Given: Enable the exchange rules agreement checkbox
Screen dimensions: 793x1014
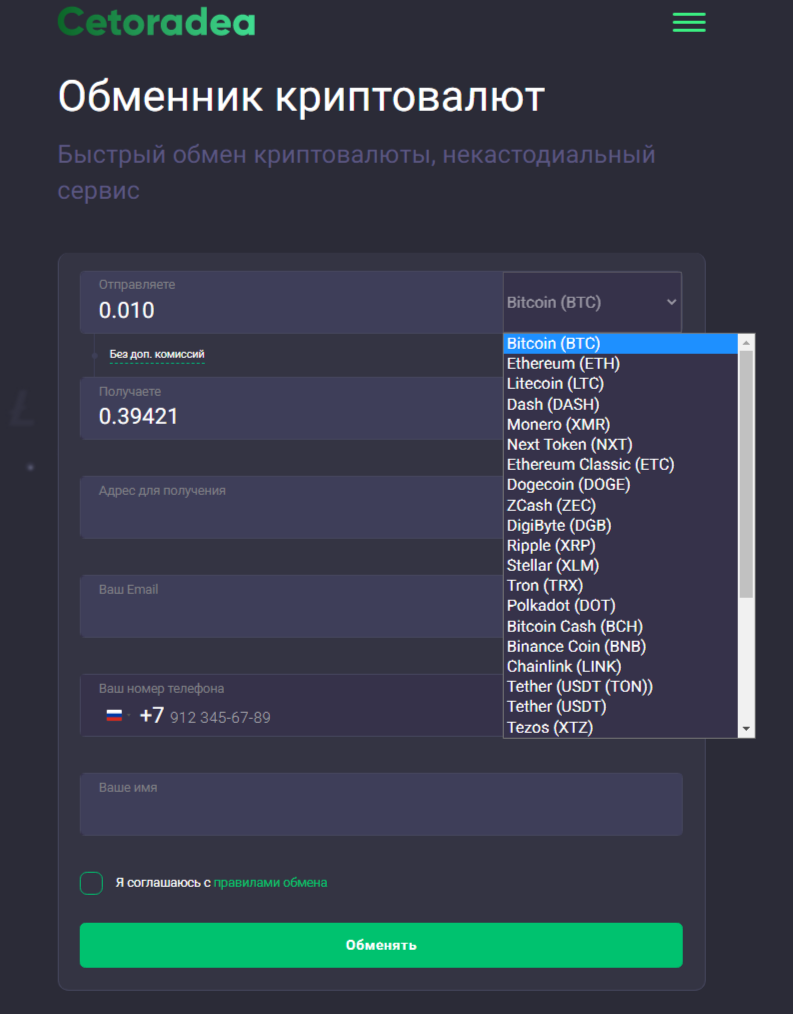Looking at the screenshot, I should pyautogui.click(x=90, y=883).
